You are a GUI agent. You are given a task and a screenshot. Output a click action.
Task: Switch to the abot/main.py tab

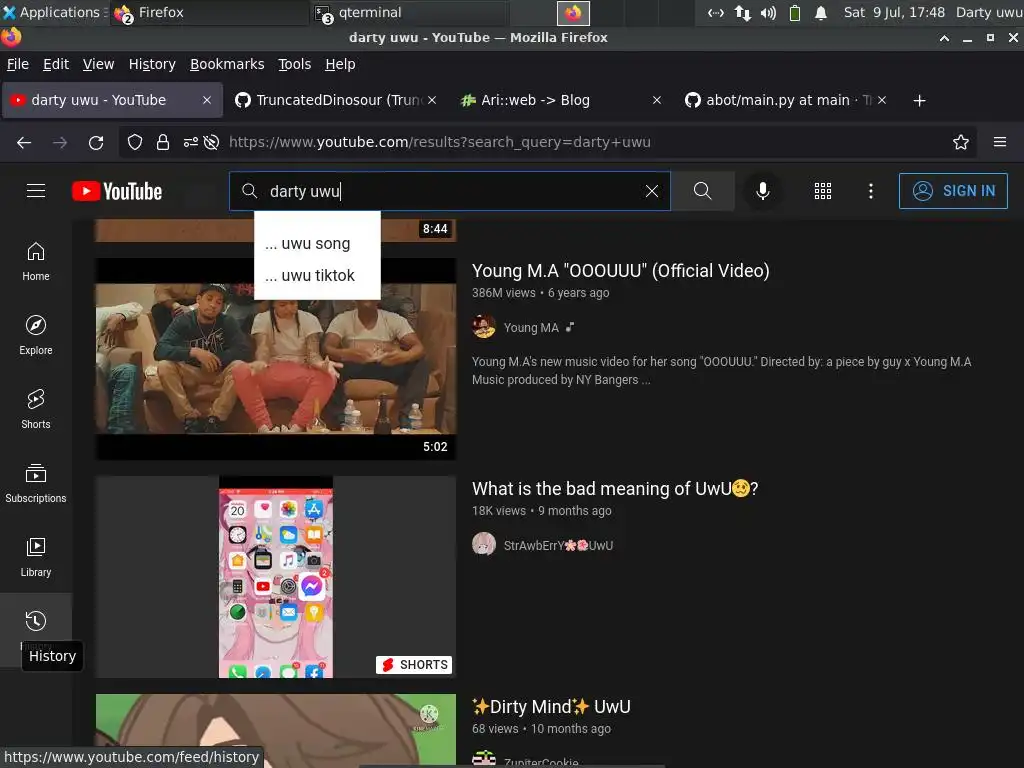(786, 101)
